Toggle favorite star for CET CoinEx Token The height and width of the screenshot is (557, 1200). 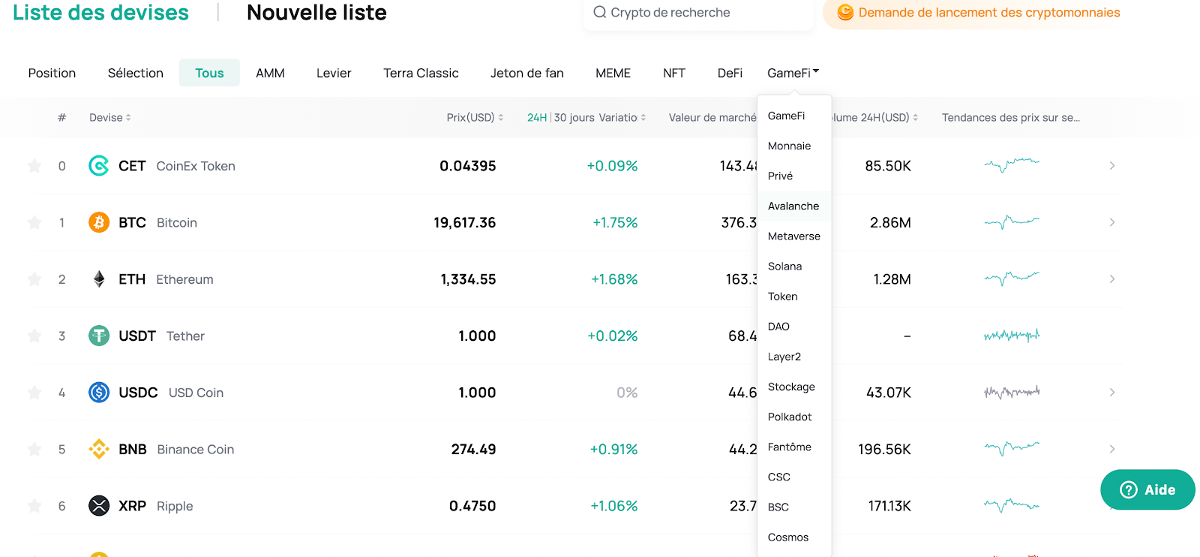click(x=34, y=166)
